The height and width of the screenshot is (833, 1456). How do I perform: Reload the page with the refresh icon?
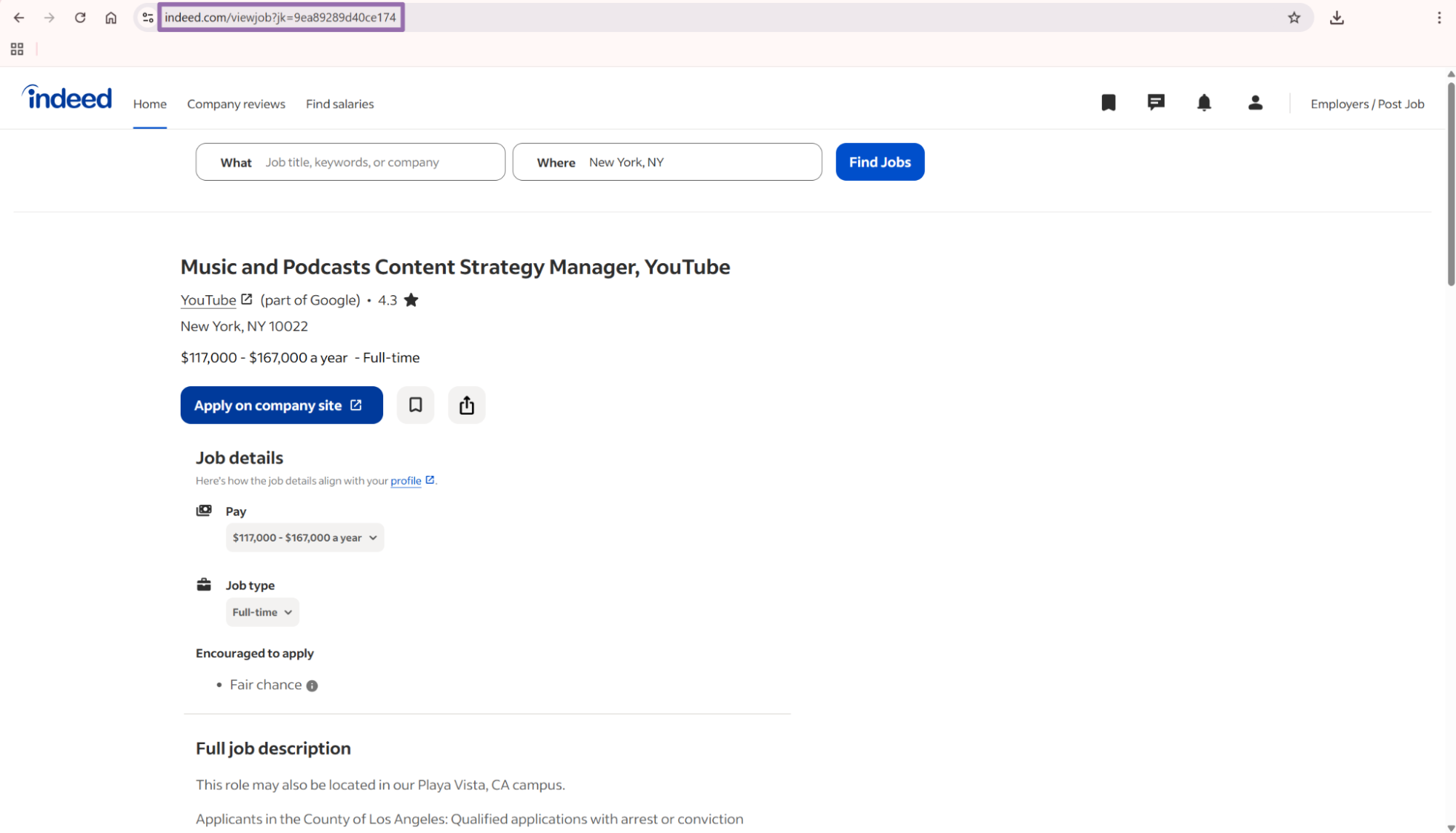80,17
